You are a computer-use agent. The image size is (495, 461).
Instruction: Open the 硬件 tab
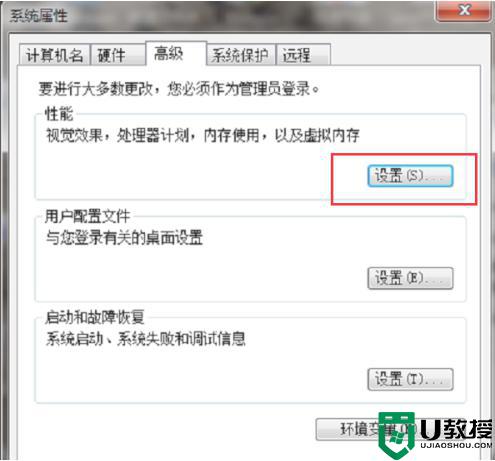(118, 55)
